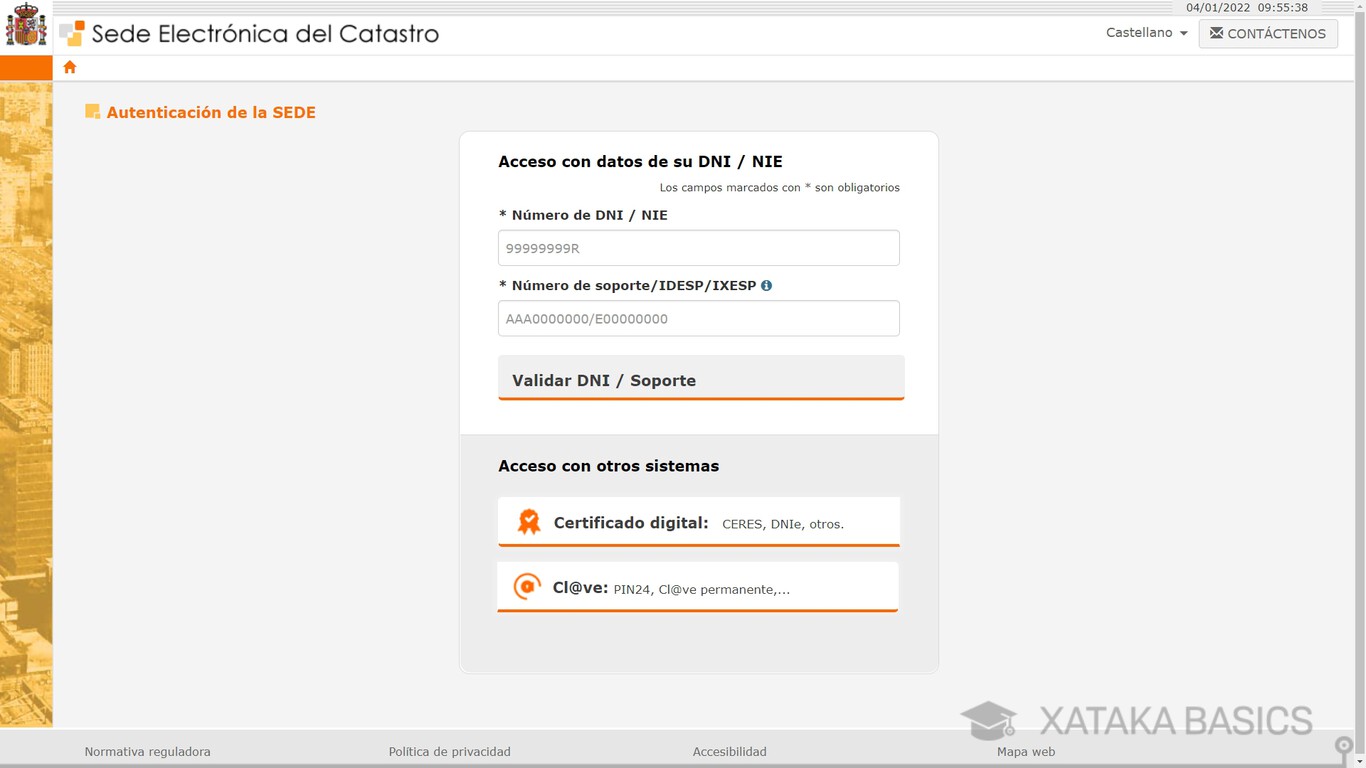1366x768 pixels.
Task: Click the Accesibilidad footer entry
Action: coord(729,751)
